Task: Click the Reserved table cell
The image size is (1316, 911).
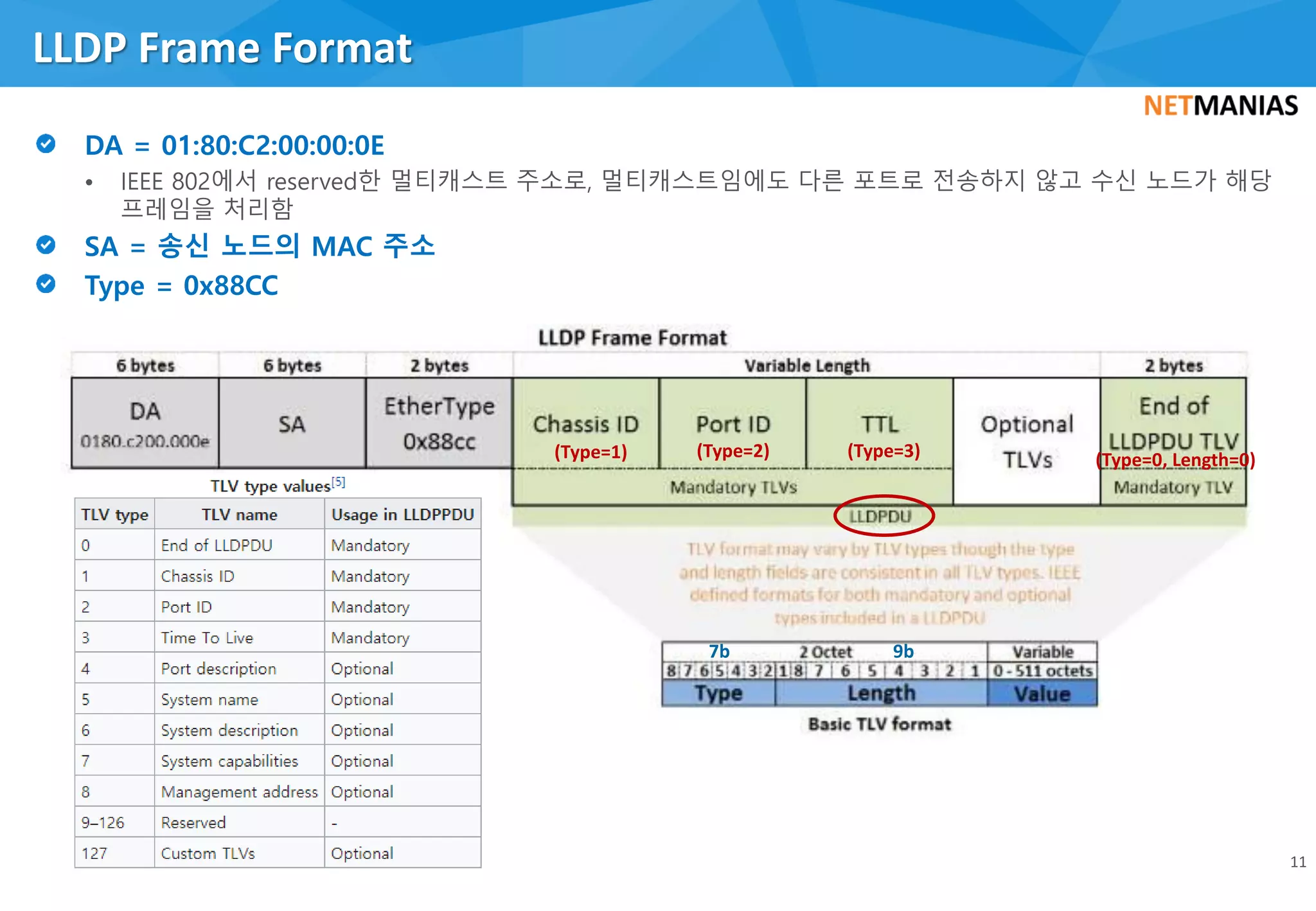Action: [x=240, y=823]
